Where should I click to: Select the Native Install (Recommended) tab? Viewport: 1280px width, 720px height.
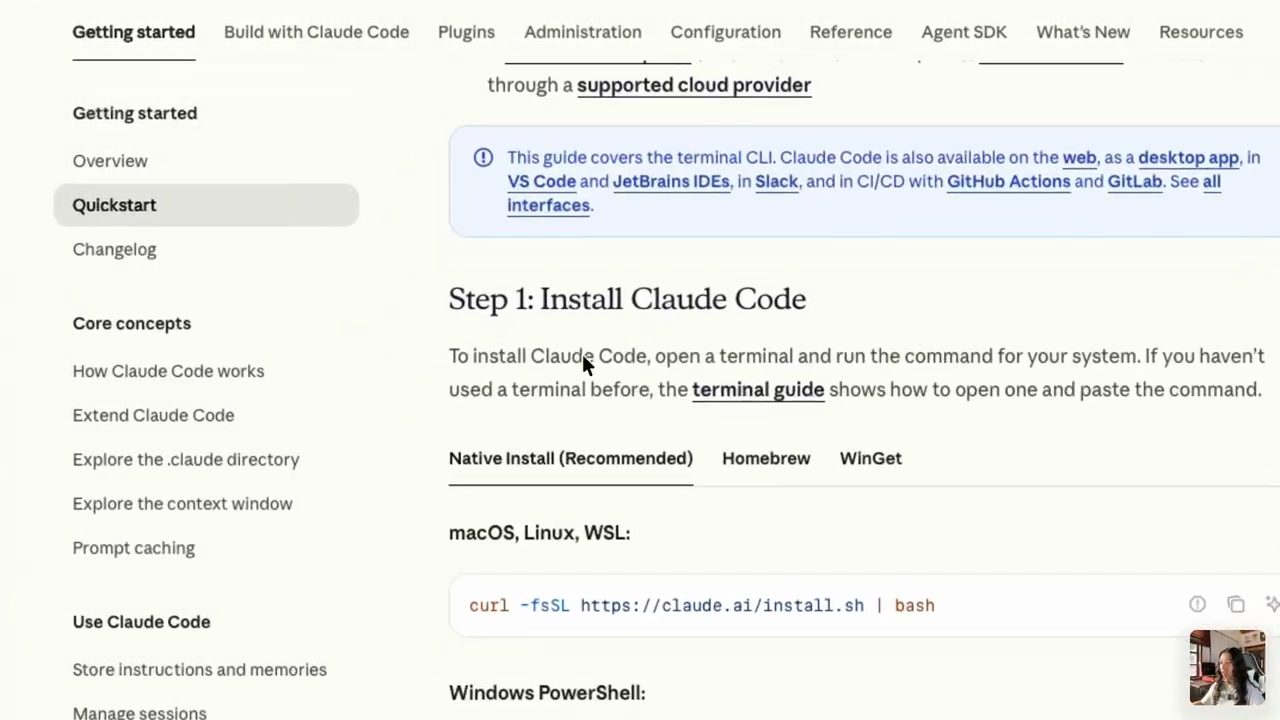pos(571,458)
